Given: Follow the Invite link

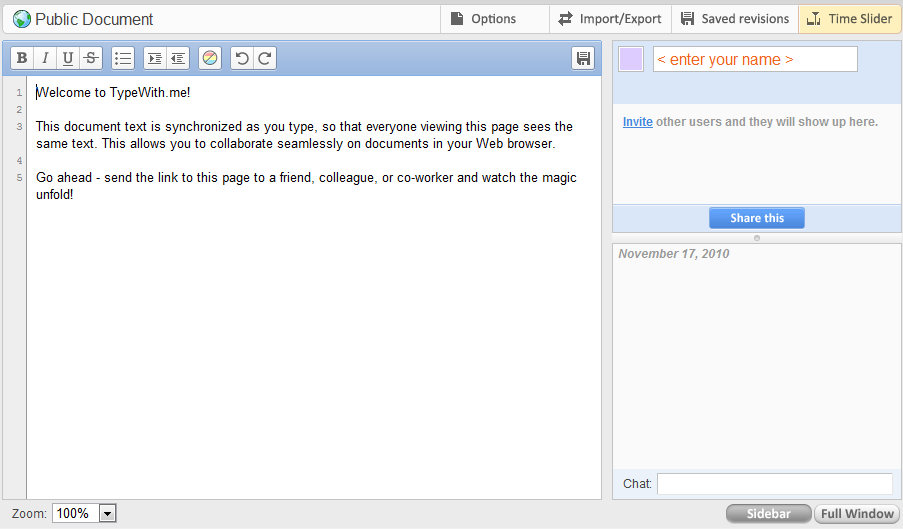Looking at the screenshot, I should point(638,122).
